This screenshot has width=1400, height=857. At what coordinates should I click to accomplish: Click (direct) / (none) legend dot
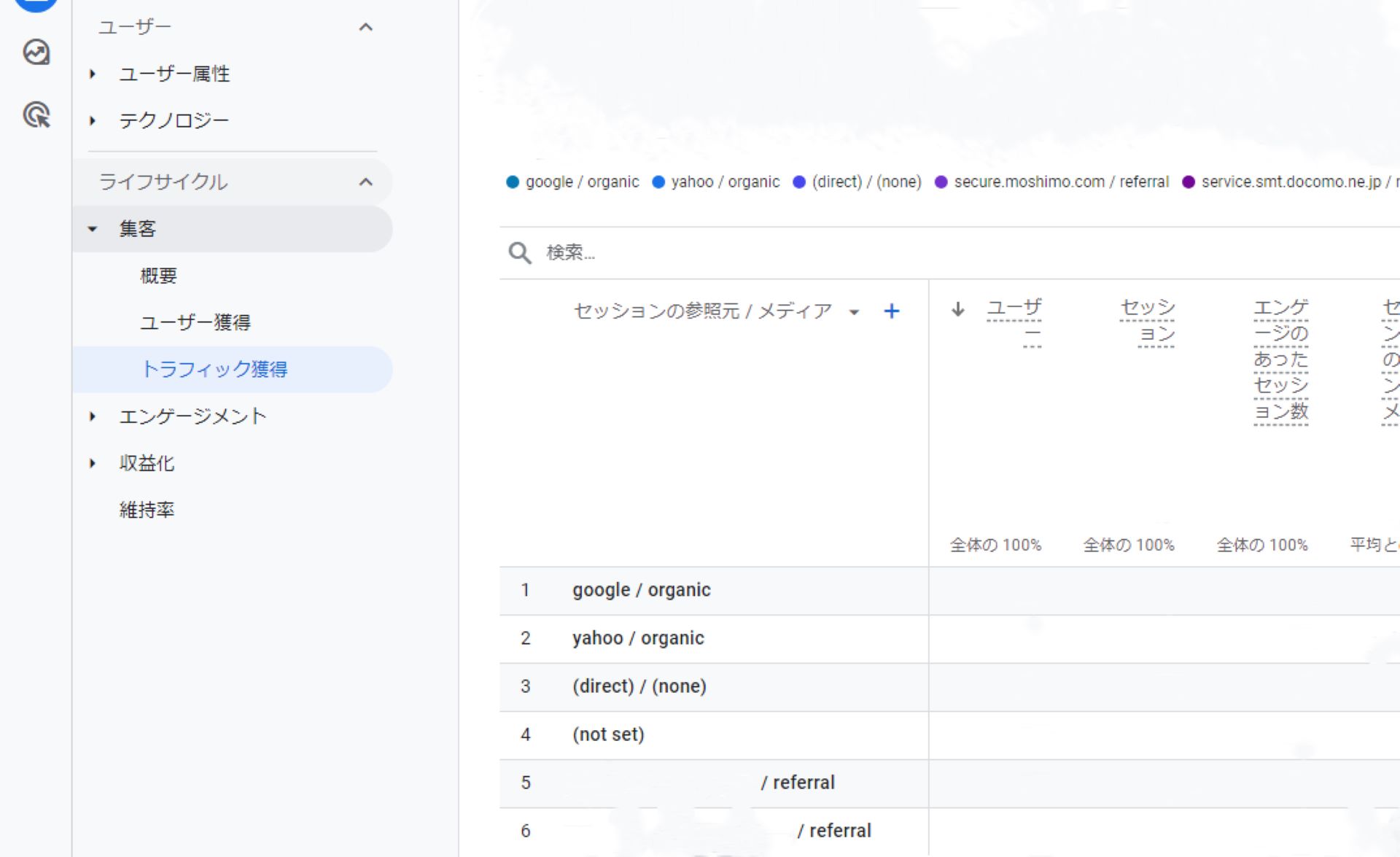799,182
